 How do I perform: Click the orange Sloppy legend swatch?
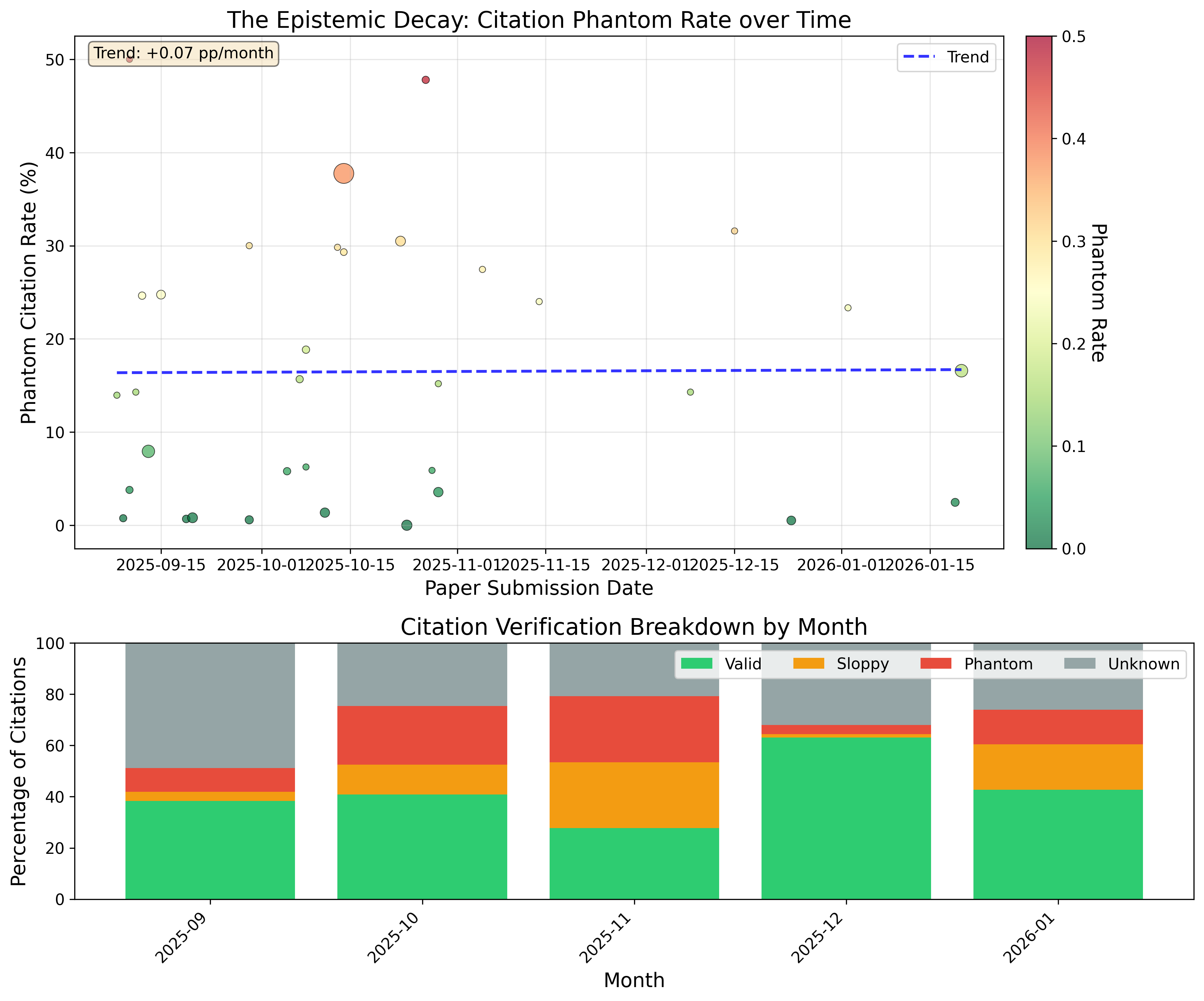point(808,664)
